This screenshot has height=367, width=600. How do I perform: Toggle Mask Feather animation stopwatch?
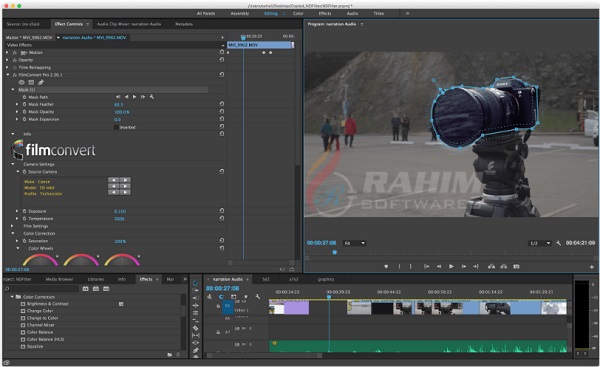[24, 104]
